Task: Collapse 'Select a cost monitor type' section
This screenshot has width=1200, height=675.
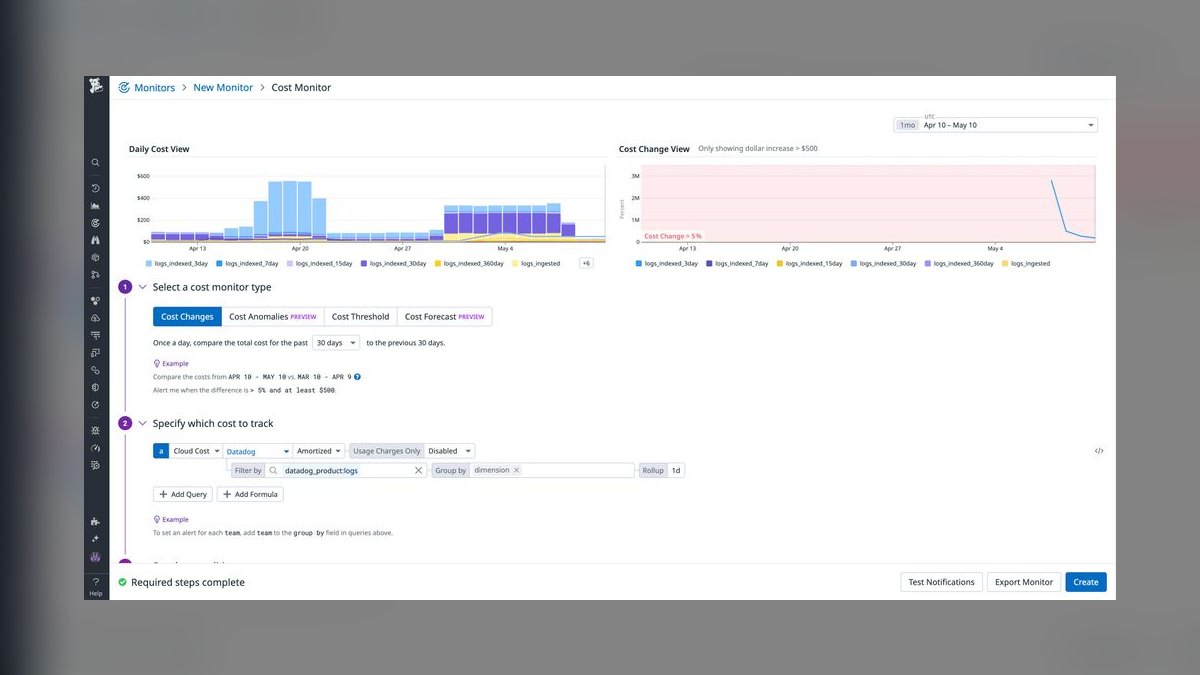Action: (143, 287)
